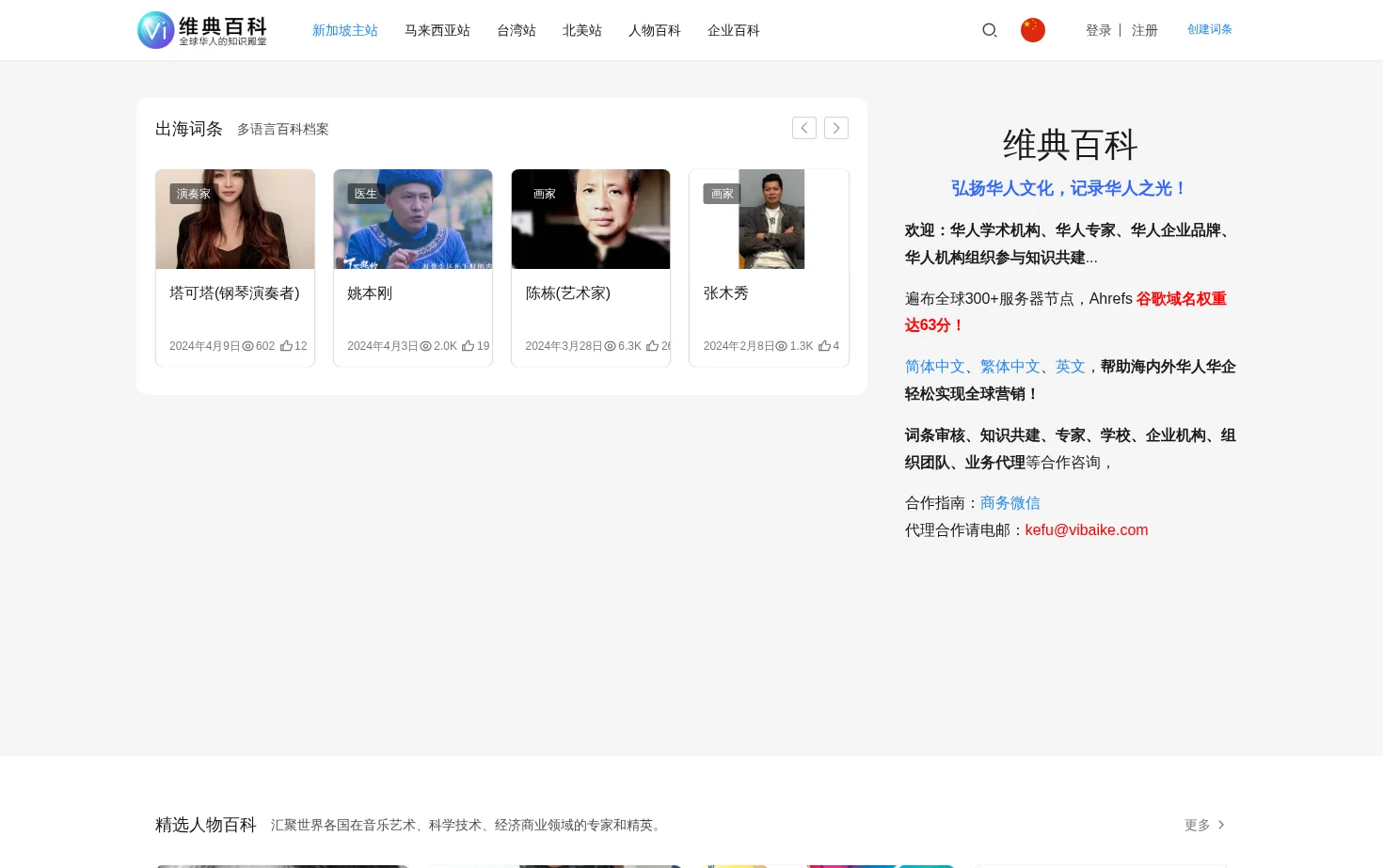Select 北美站 nav item
The width and height of the screenshot is (1383, 868).
click(582, 30)
